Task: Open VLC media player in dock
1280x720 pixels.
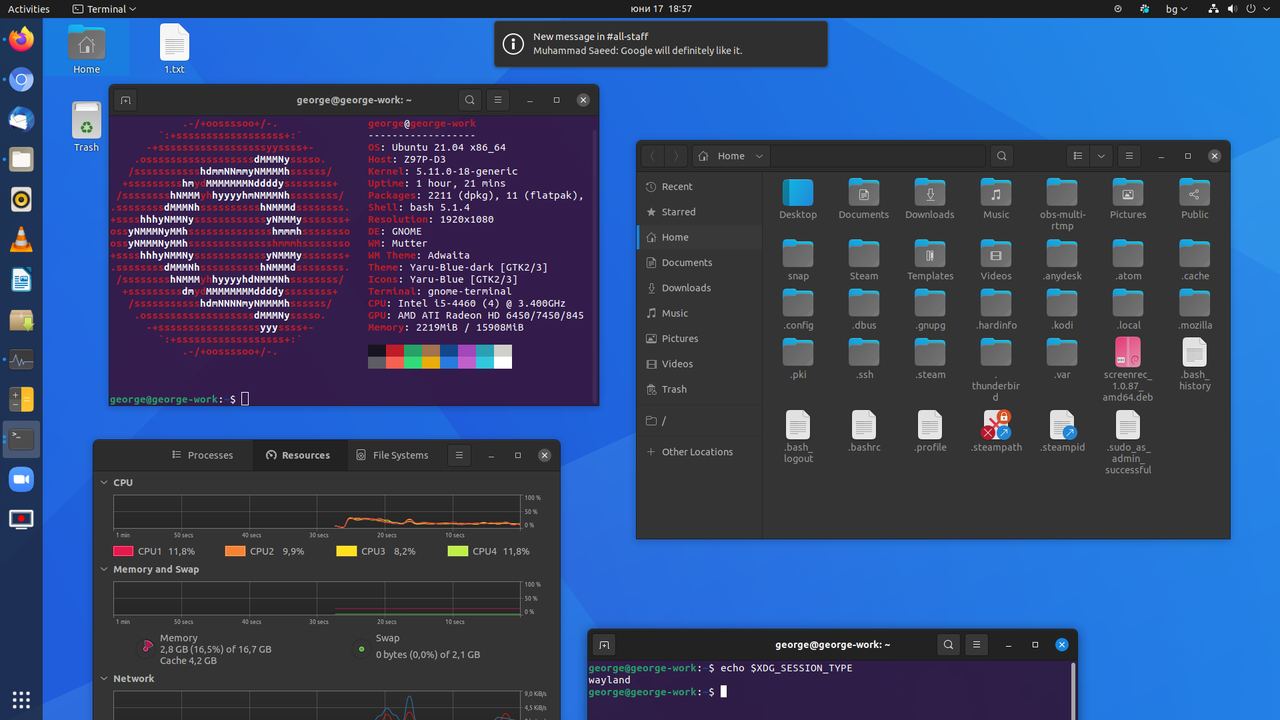Action: tap(21, 240)
